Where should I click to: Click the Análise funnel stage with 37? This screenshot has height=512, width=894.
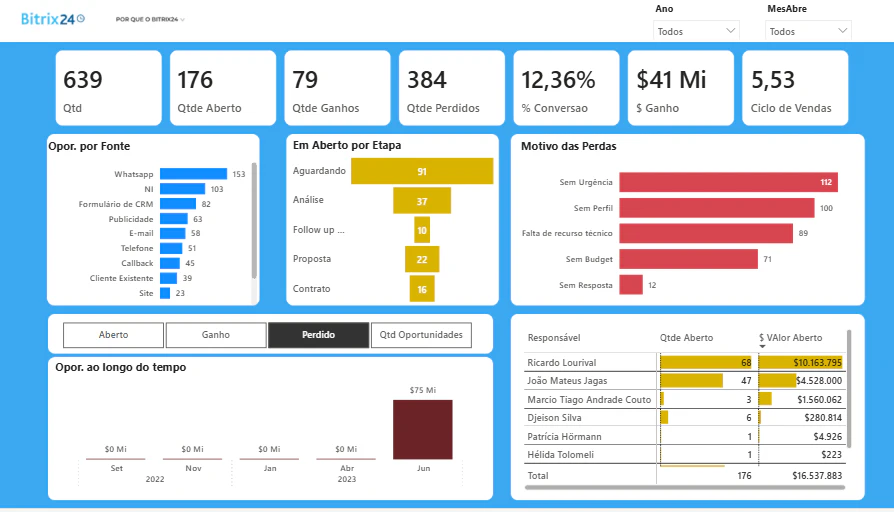[x=422, y=201]
